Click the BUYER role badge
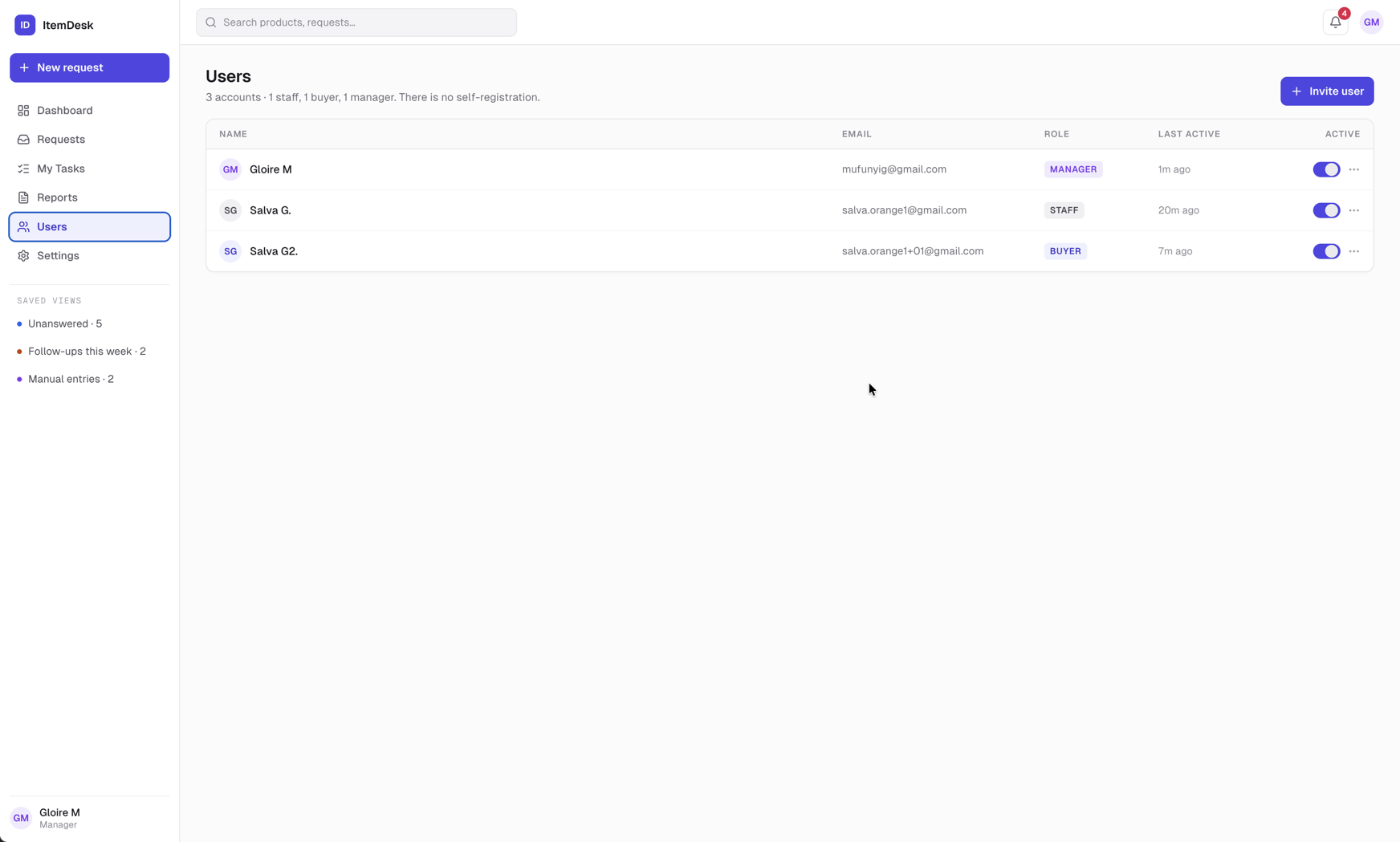Viewport: 1400px width, 842px height. 1065,251
